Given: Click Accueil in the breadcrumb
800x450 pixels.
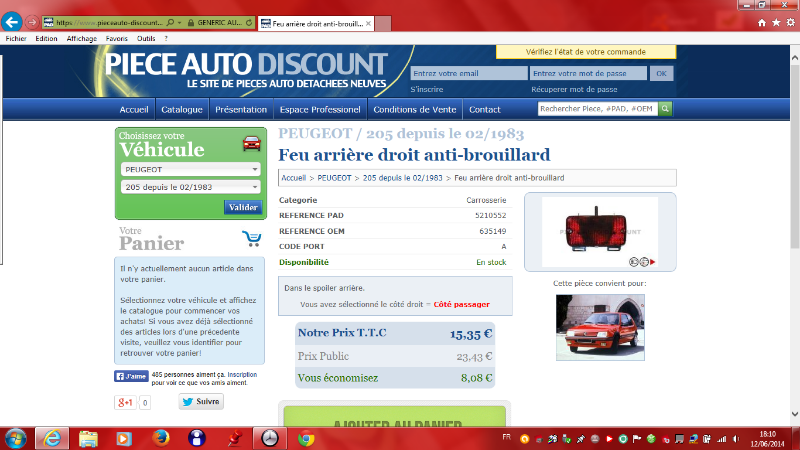Looking at the screenshot, I should tap(294, 178).
